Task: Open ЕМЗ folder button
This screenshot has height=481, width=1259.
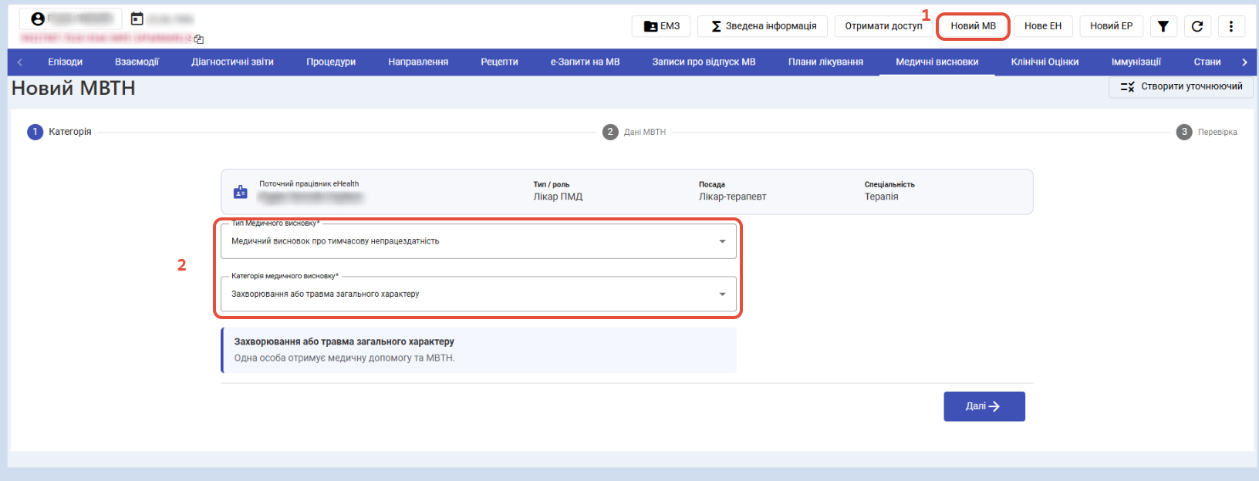Action: [661, 26]
